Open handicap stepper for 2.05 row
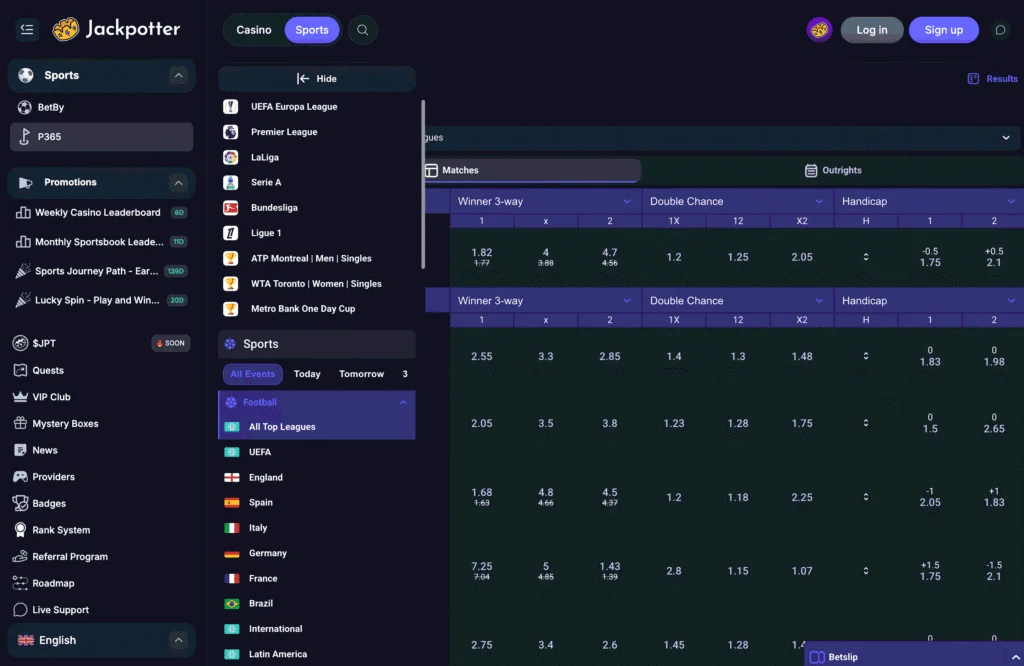This screenshot has width=1024, height=666. point(865,423)
